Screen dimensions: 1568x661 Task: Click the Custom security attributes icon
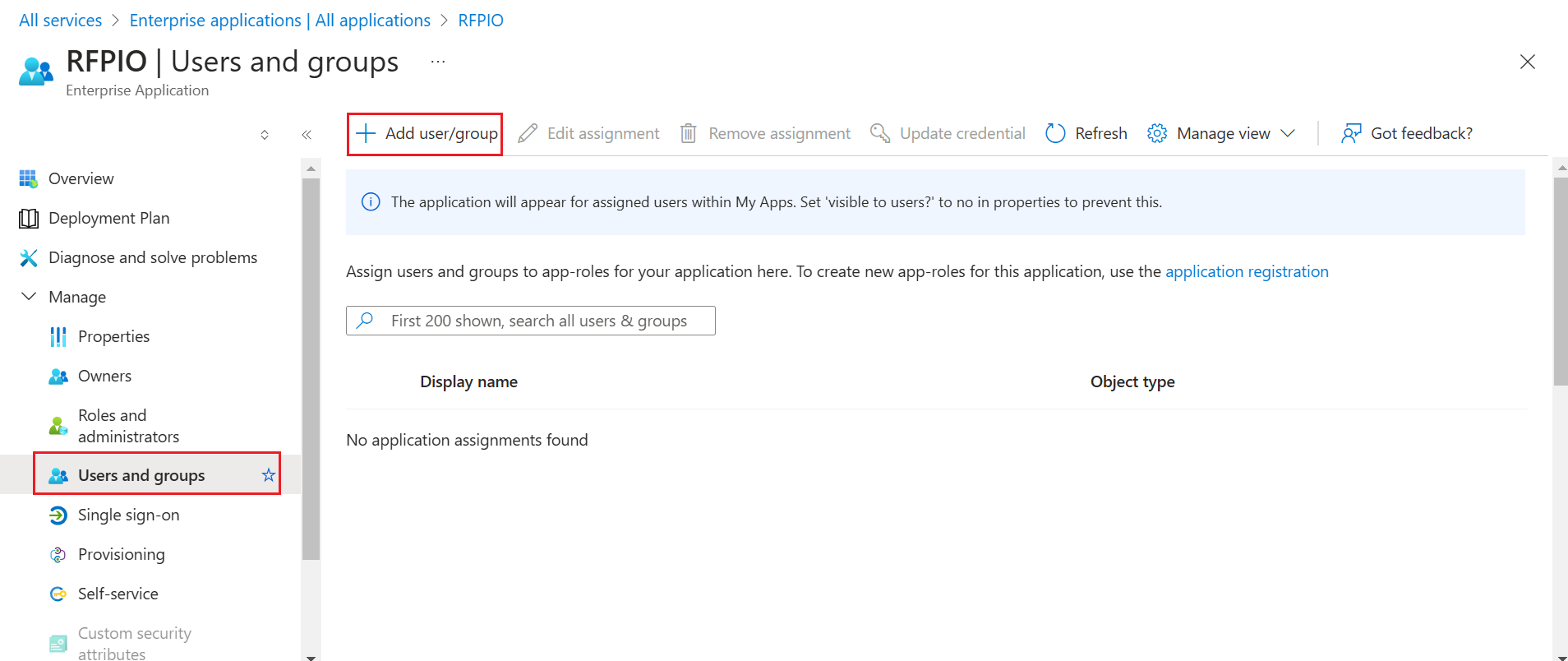(x=58, y=644)
